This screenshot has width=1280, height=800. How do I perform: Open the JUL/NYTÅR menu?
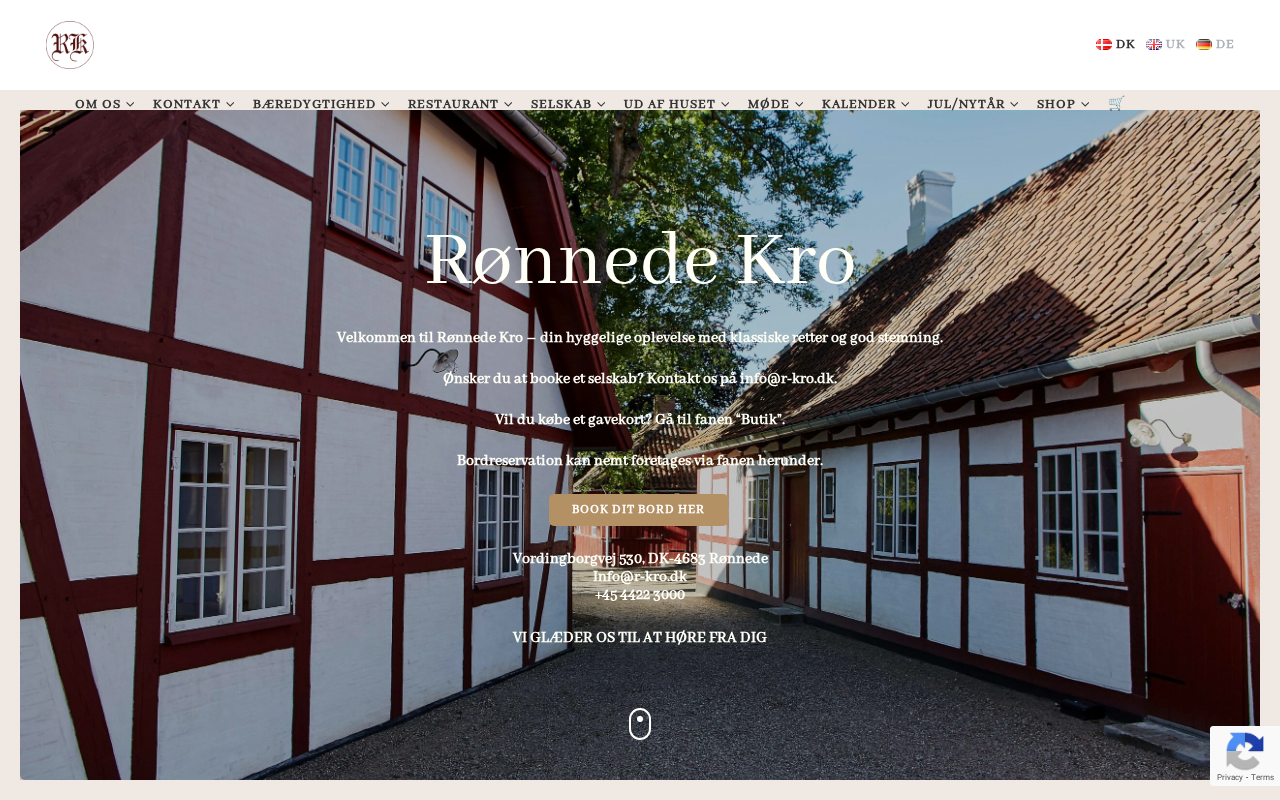[x=973, y=104]
